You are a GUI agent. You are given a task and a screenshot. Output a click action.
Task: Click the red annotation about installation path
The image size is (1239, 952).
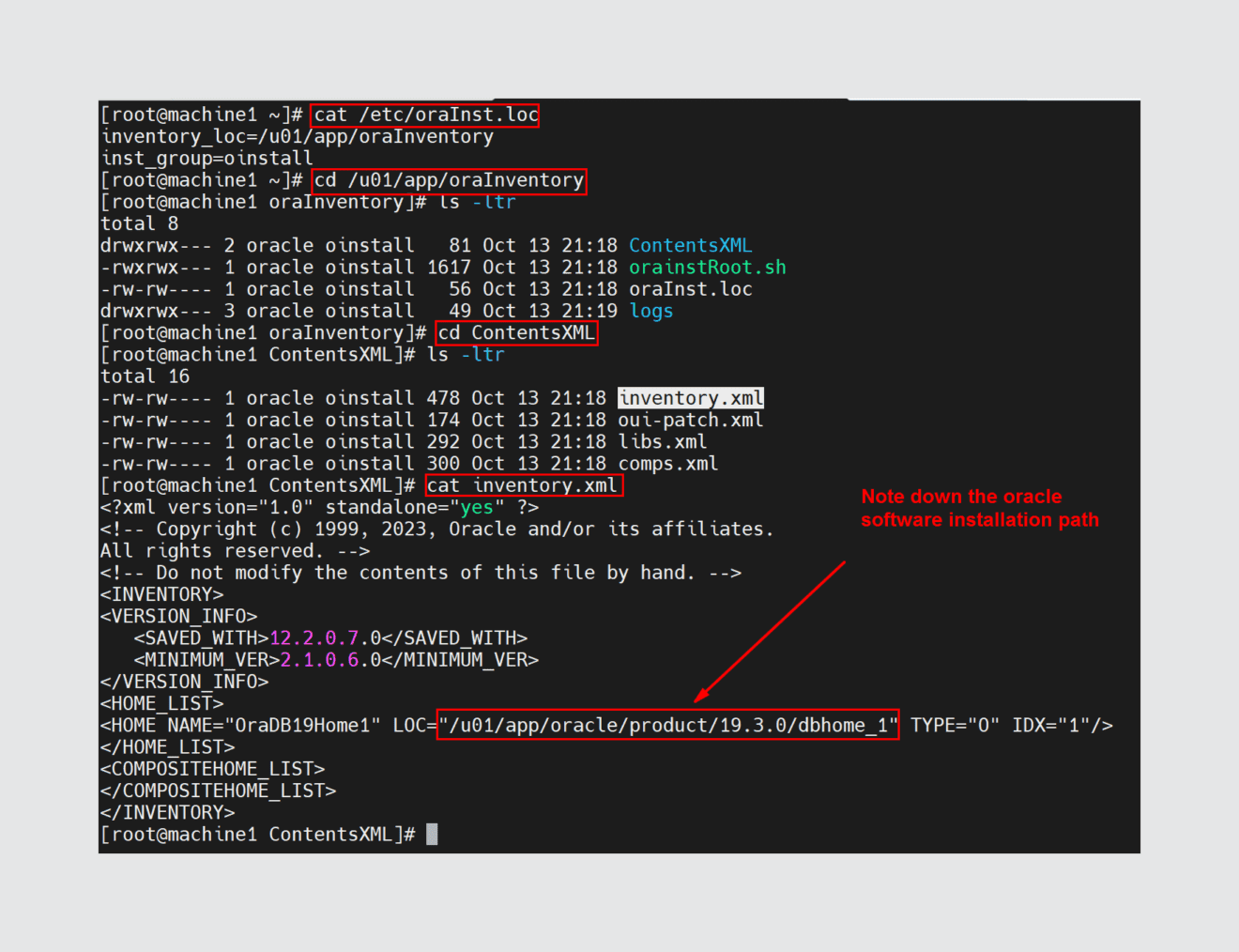pyautogui.click(x=979, y=508)
